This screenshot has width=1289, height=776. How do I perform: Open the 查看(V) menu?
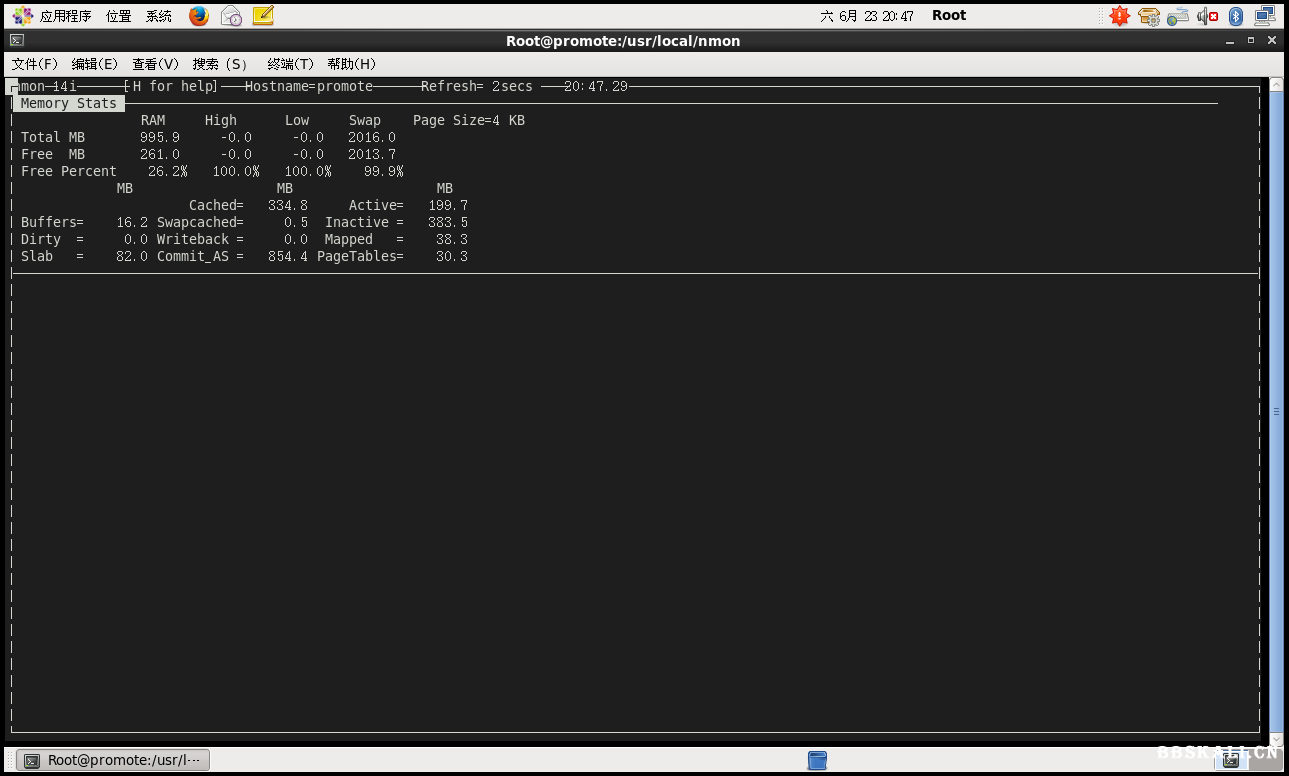click(155, 63)
